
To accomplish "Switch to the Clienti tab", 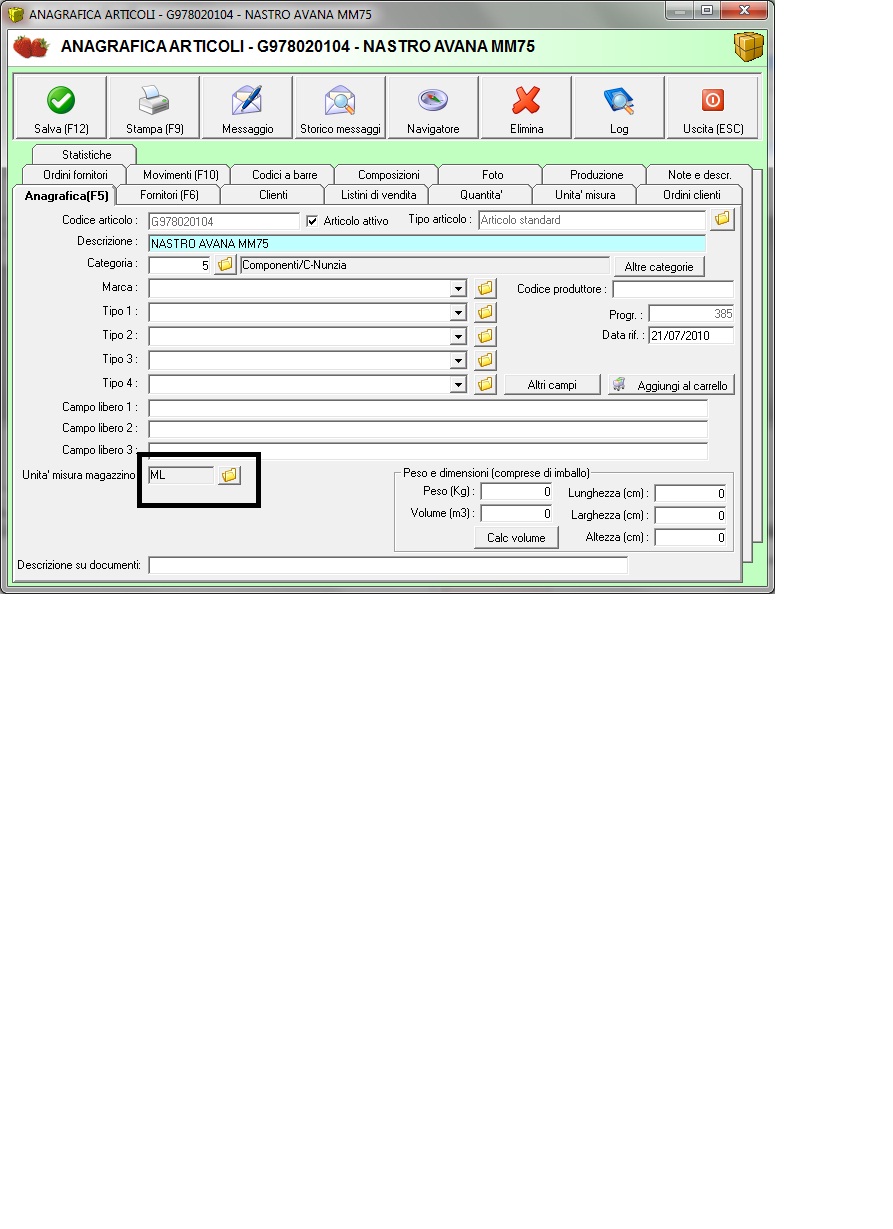I will pos(273,195).
